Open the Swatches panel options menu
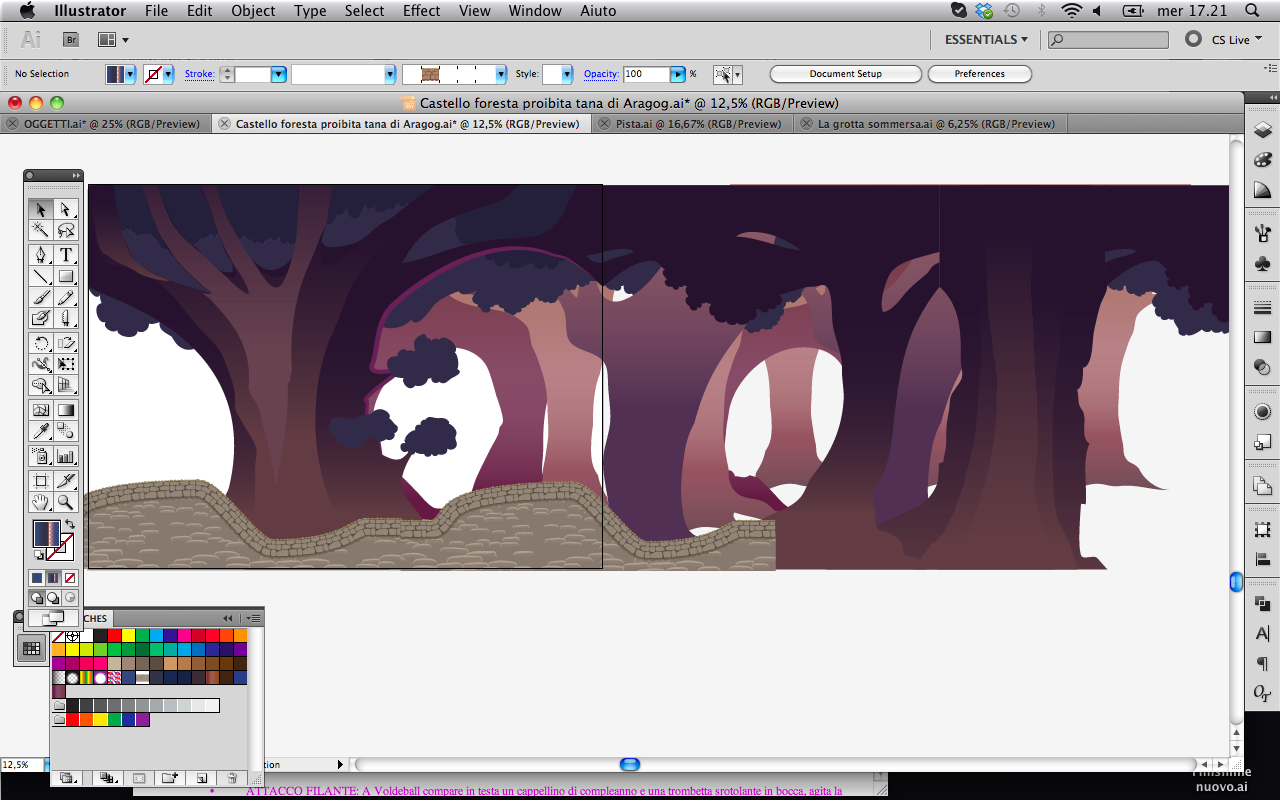Image resolution: width=1280 pixels, height=800 pixels. (x=253, y=618)
